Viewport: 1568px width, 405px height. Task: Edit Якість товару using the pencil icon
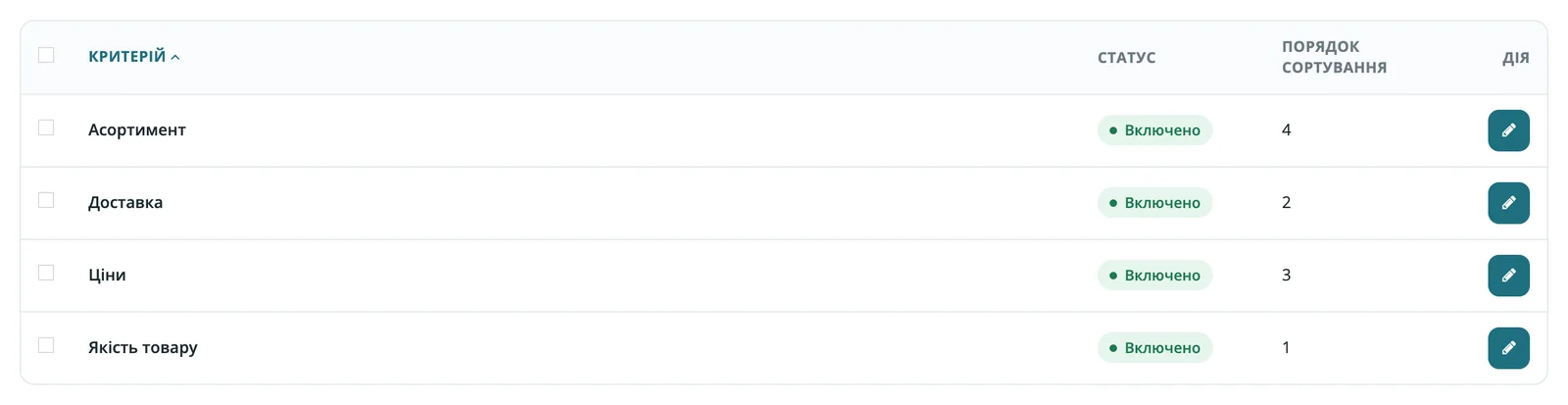point(1508,348)
